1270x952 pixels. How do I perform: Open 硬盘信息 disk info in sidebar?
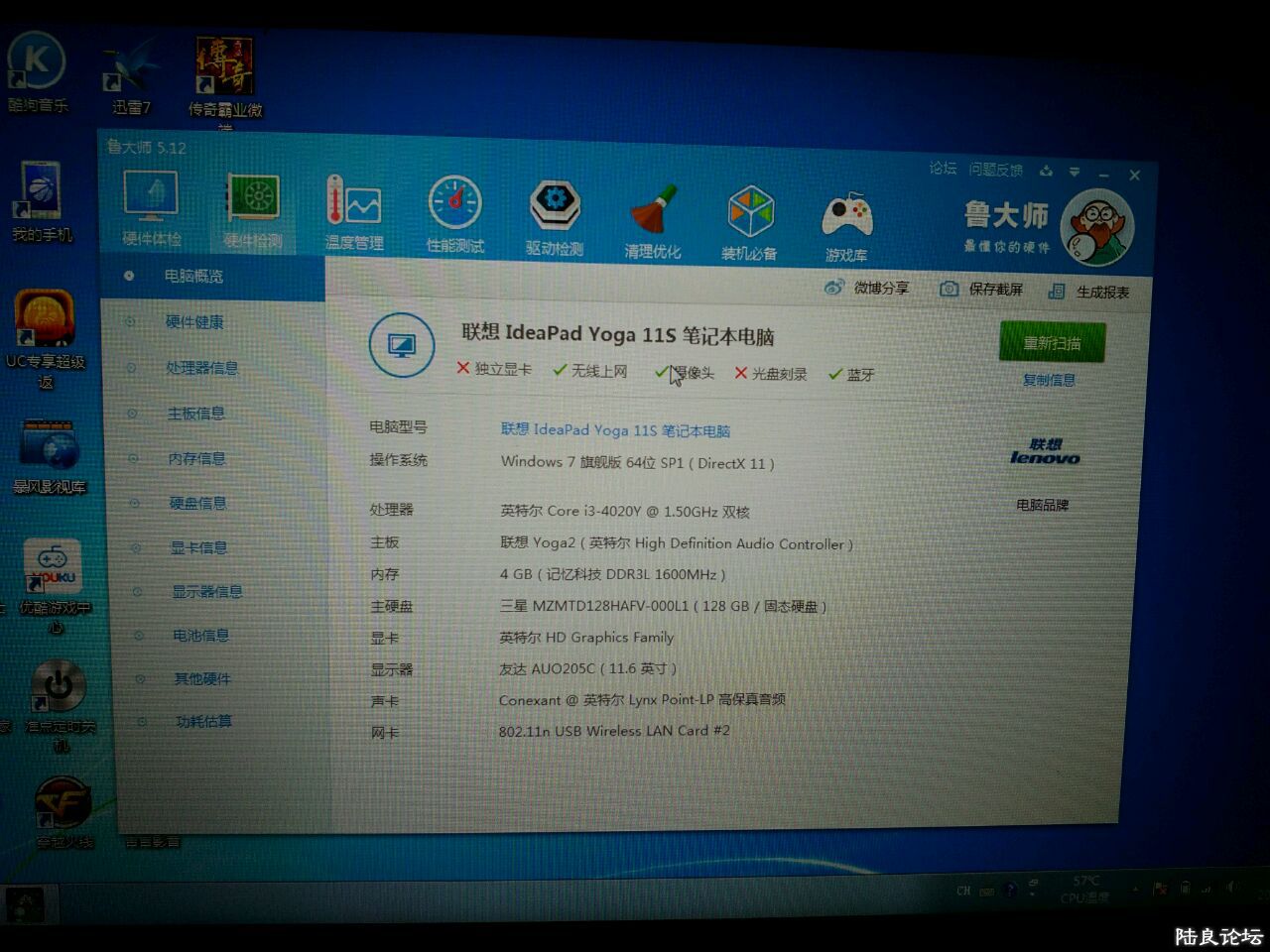(197, 503)
